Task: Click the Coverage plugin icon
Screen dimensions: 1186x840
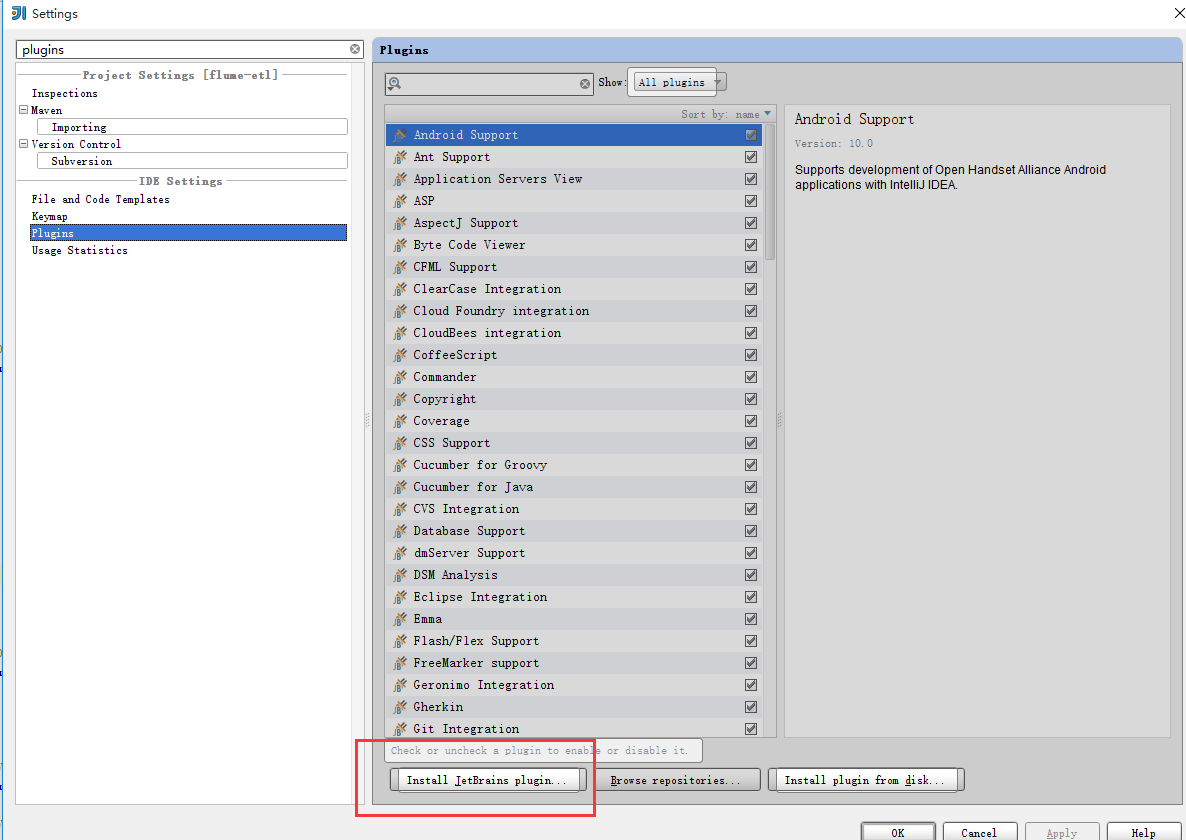Action: point(400,421)
